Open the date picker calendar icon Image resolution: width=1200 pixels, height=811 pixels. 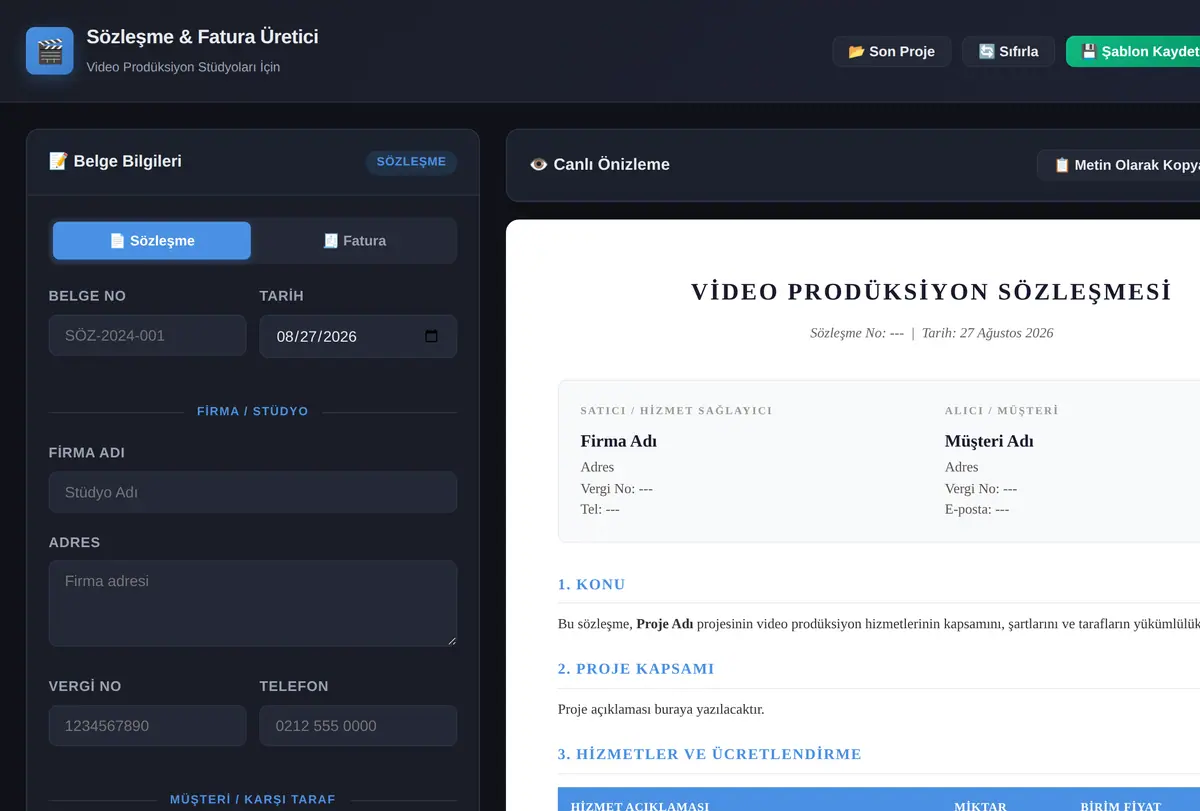tap(431, 336)
